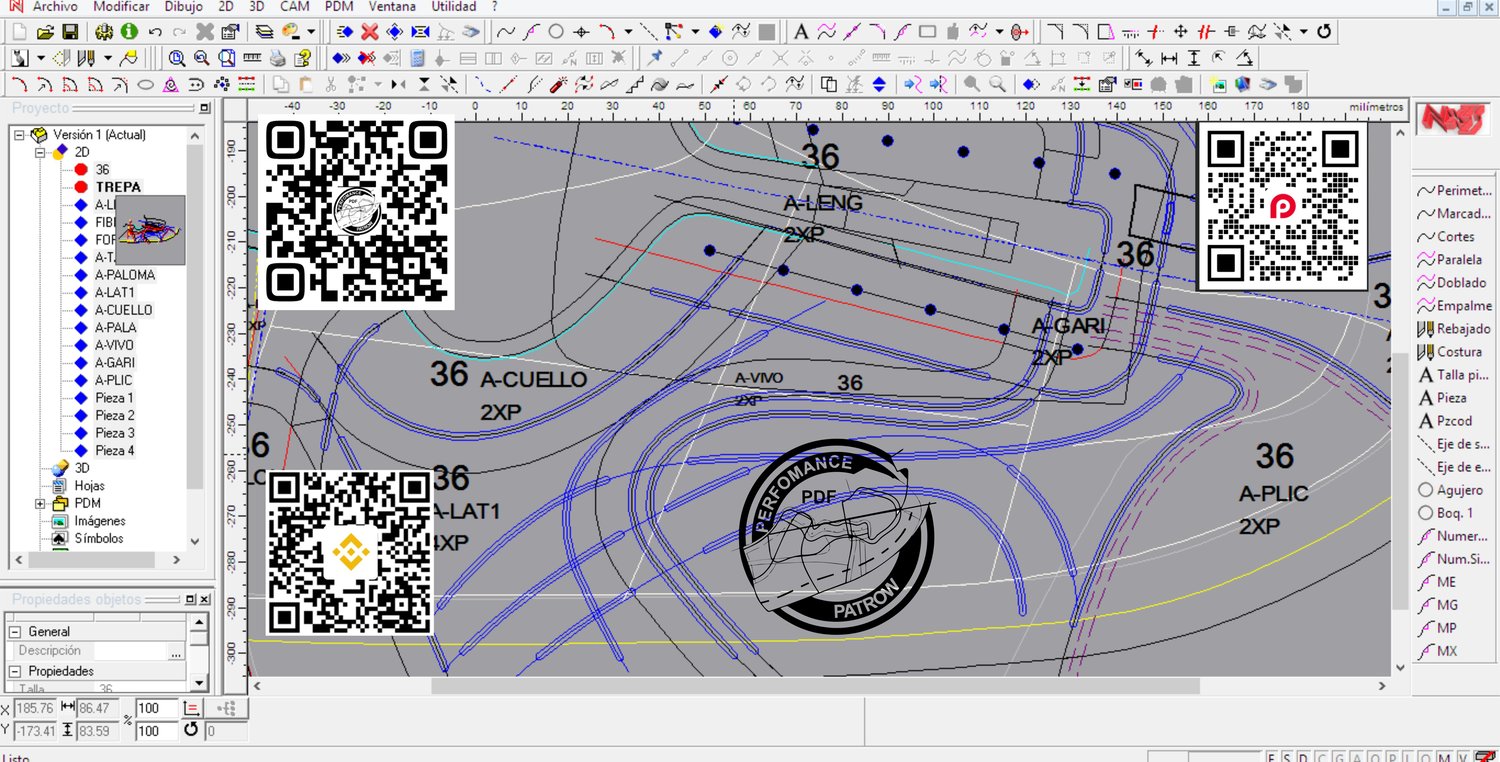Click the green information icon

click(129, 32)
